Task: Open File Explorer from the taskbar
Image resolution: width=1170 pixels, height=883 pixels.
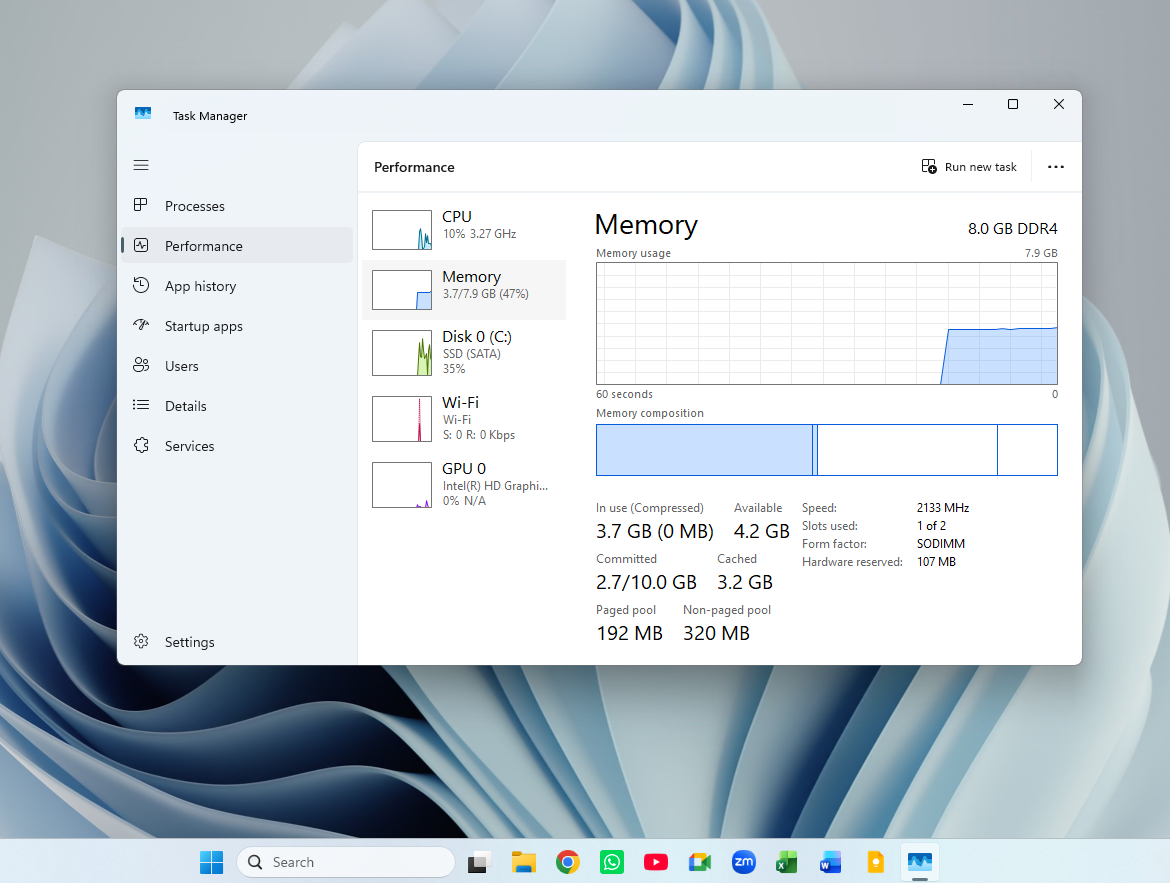Action: click(523, 862)
